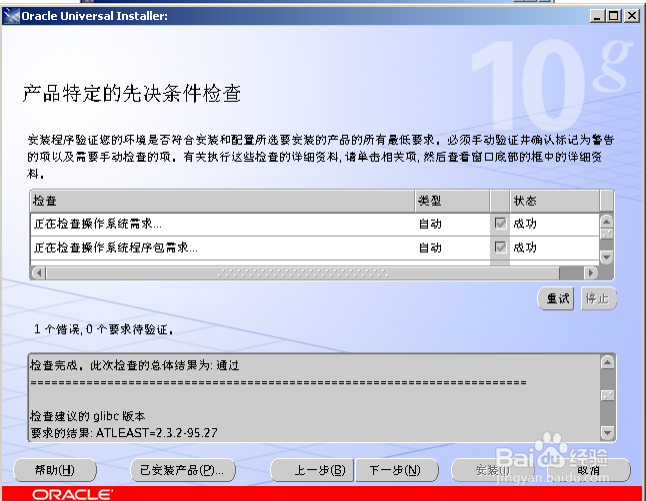Minimize the Oracle Universal Installer window
This screenshot has width=646, height=501.
597,16
